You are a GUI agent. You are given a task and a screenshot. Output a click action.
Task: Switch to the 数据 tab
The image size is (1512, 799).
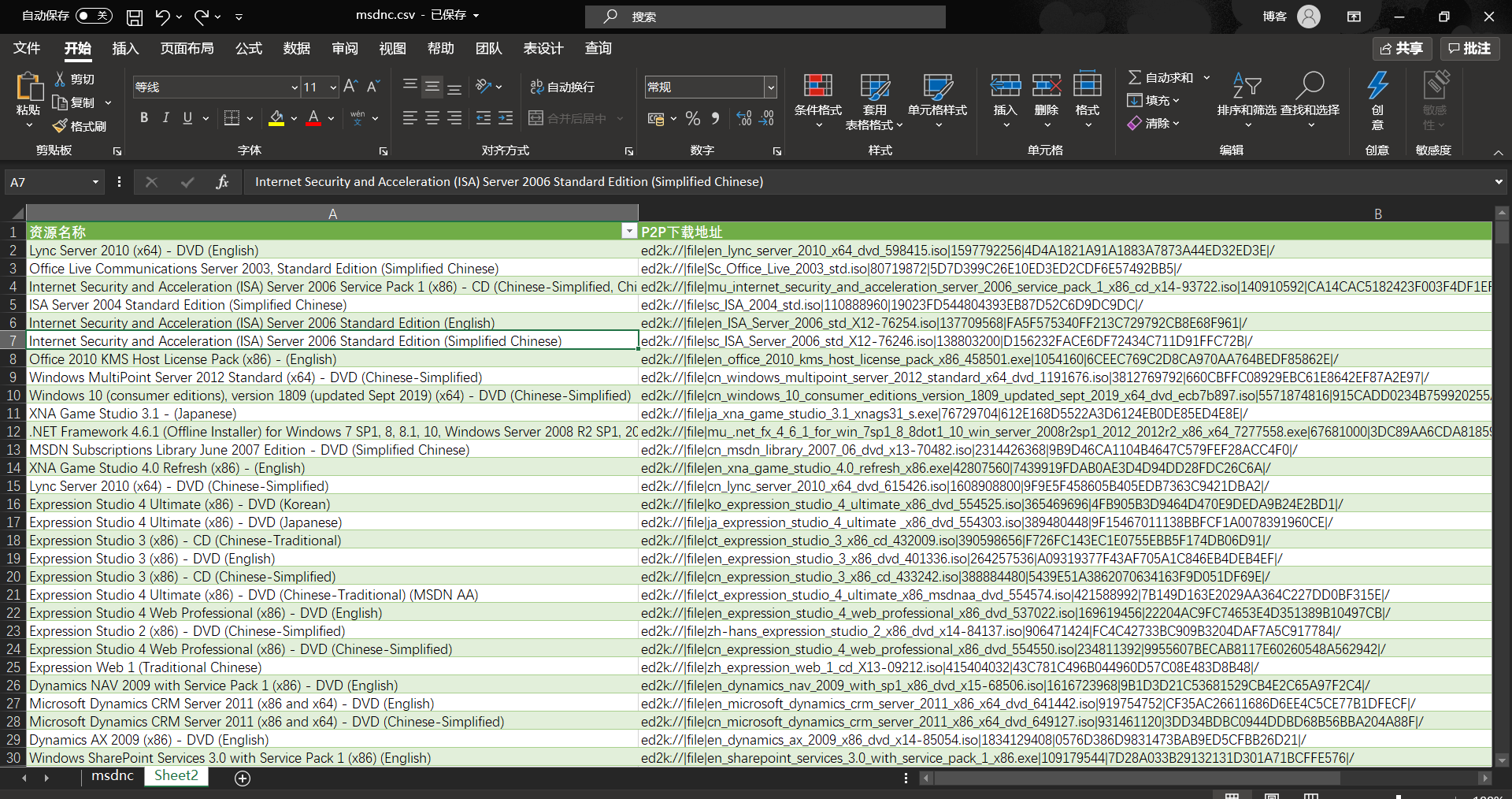click(x=296, y=48)
